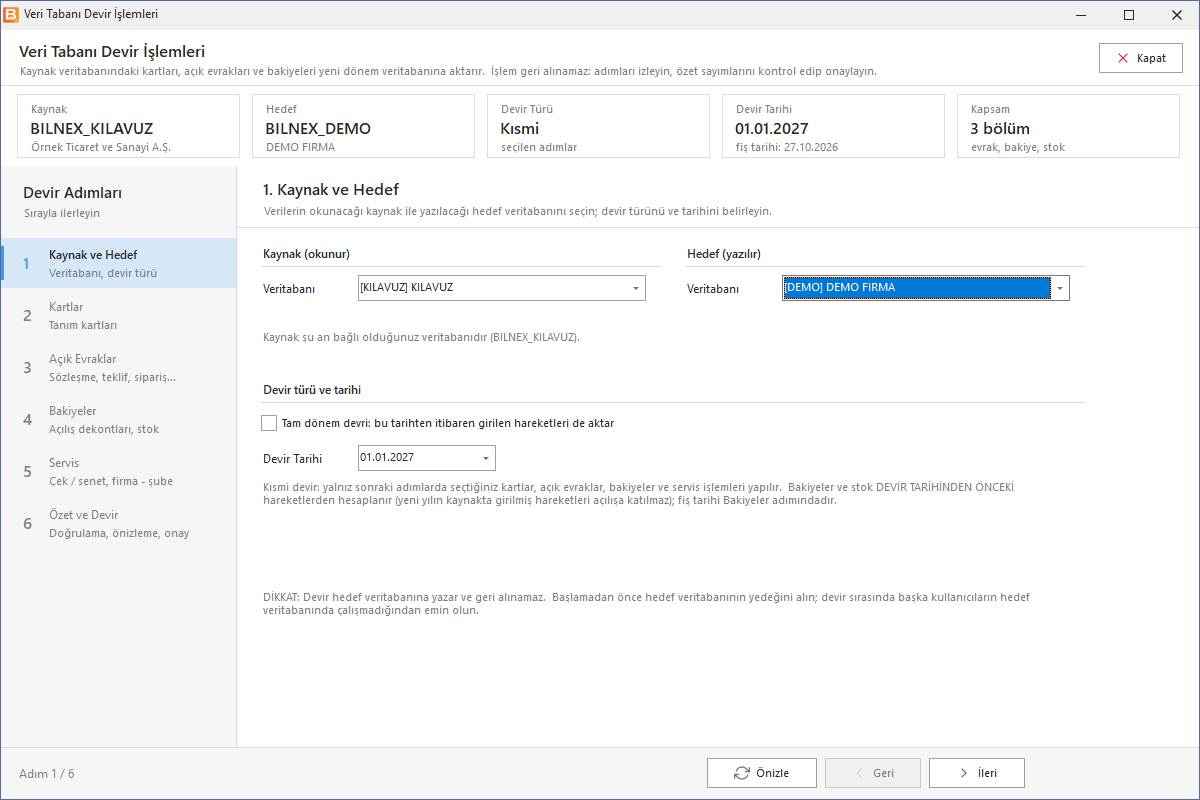Open the Kaynak Veritabanı dropdown arrow
1200x800 pixels.
636,289
